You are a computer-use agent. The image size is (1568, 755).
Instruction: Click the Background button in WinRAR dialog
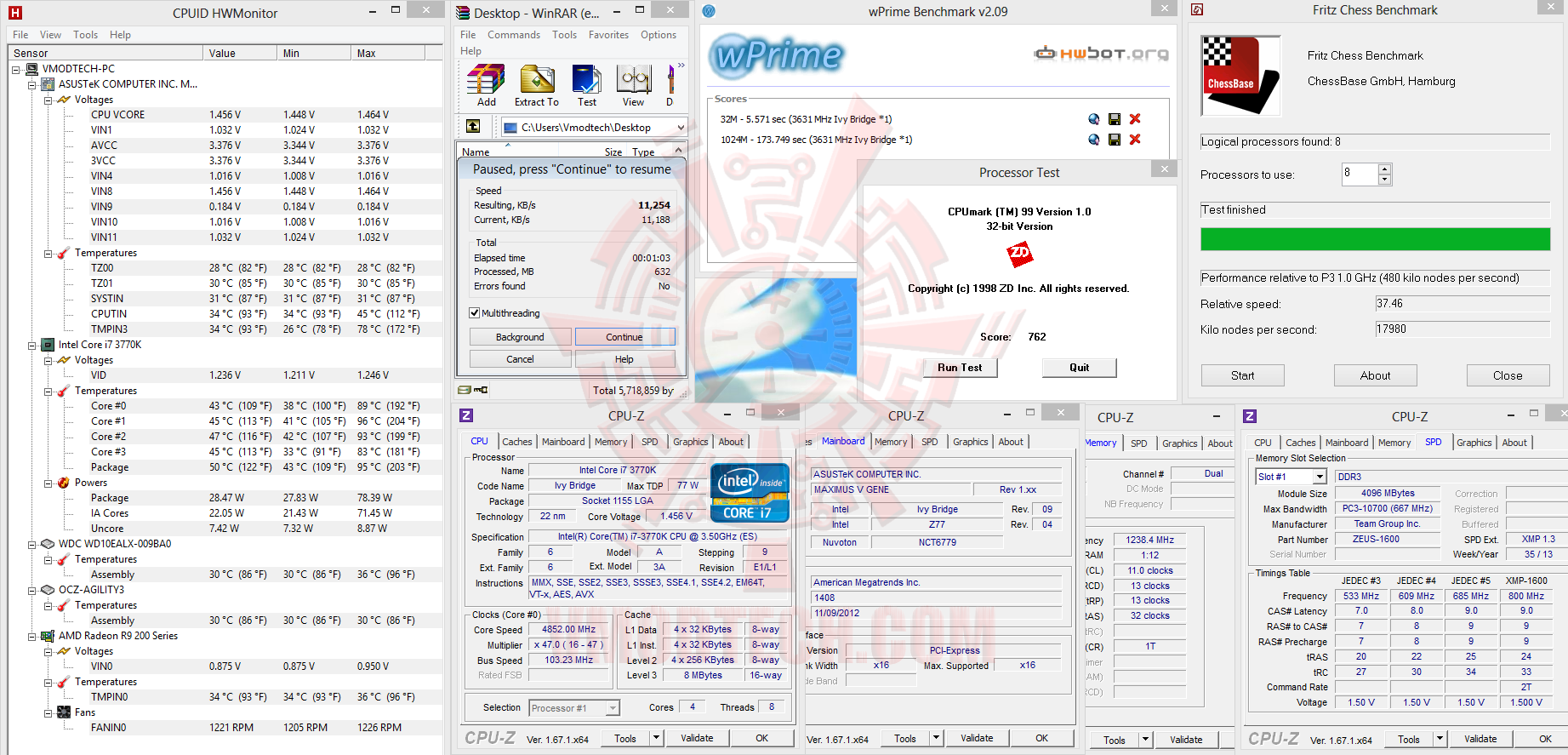(520, 337)
